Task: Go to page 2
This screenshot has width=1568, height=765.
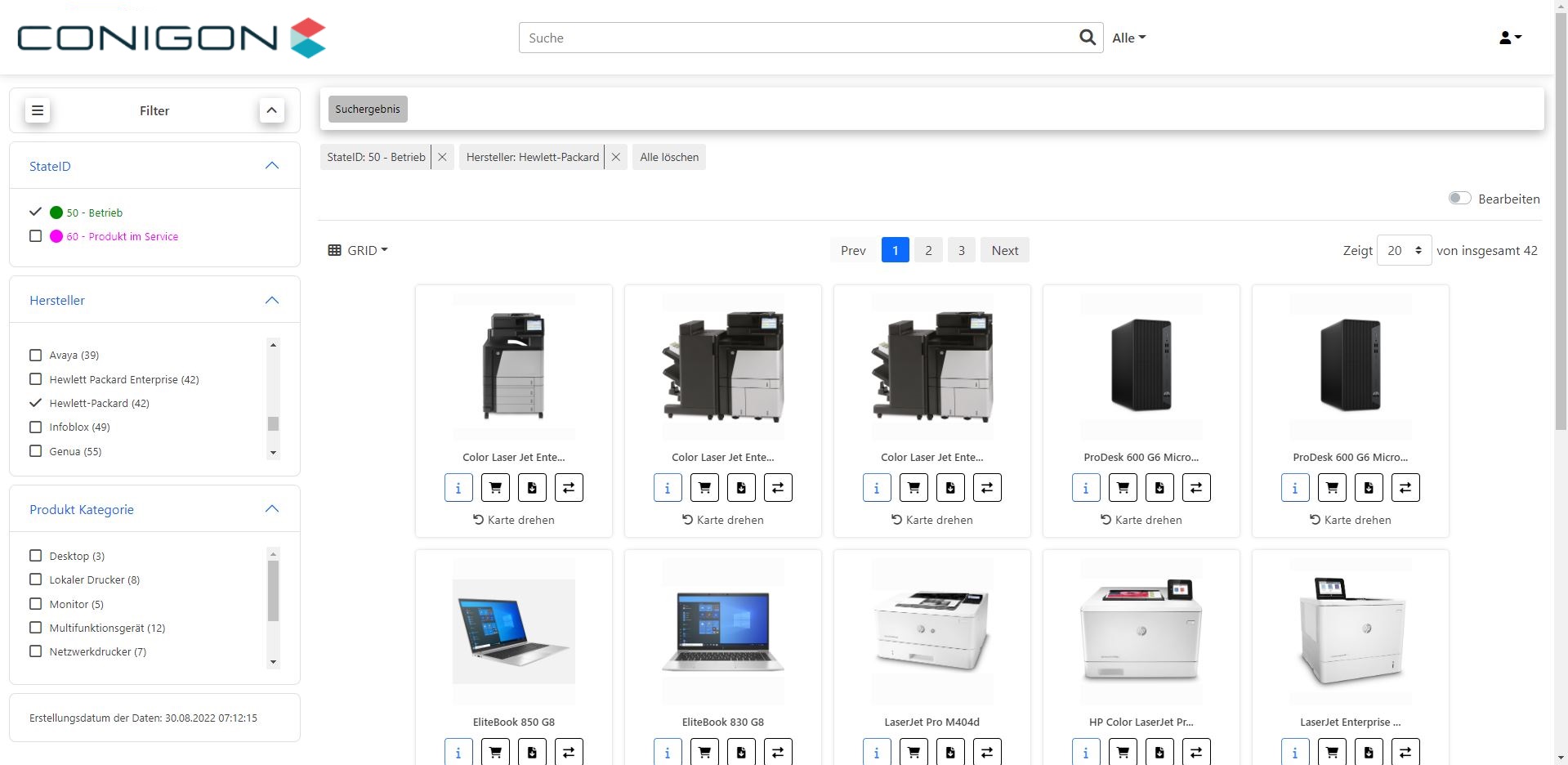Action: (x=928, y=250)
